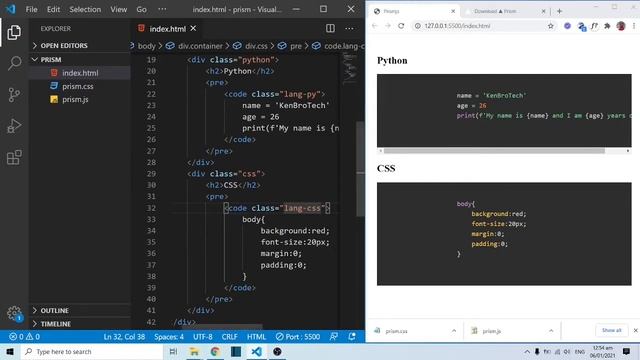The image size is (640, 360).
Task: Select the index.html editor tab
Action: (167, 29)
